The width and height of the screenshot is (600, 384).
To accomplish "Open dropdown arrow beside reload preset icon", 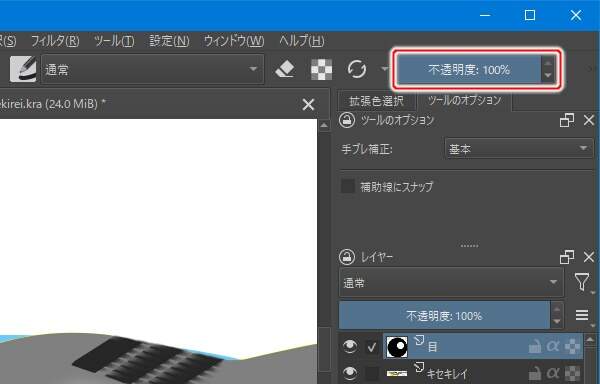I will pos(384,69).
